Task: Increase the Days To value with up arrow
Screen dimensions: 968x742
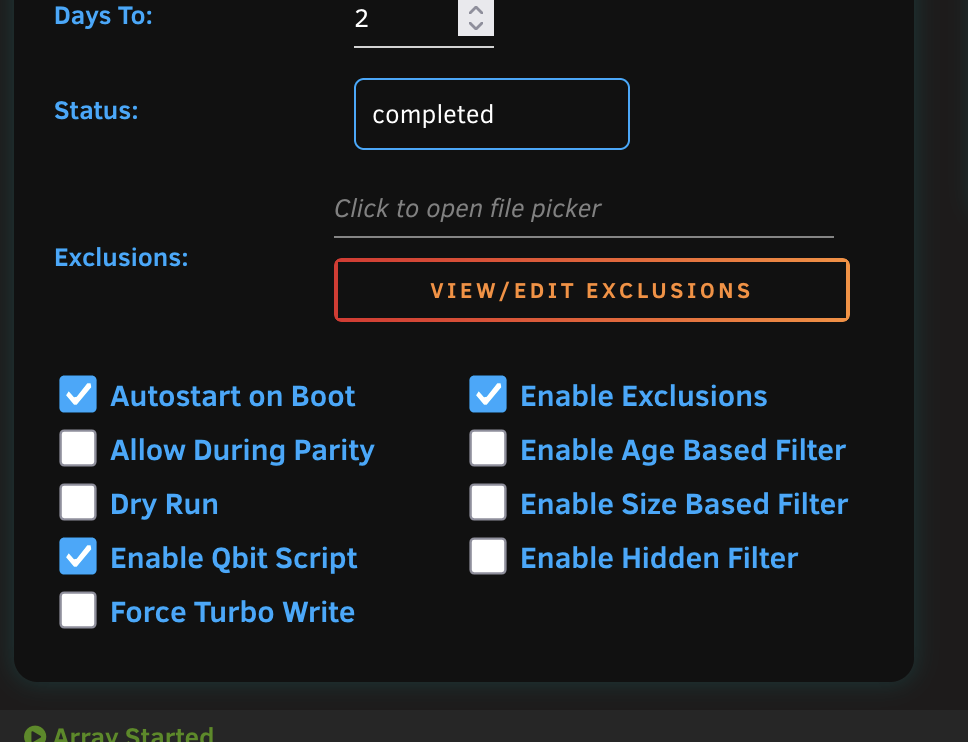Action: click(475, 10)
